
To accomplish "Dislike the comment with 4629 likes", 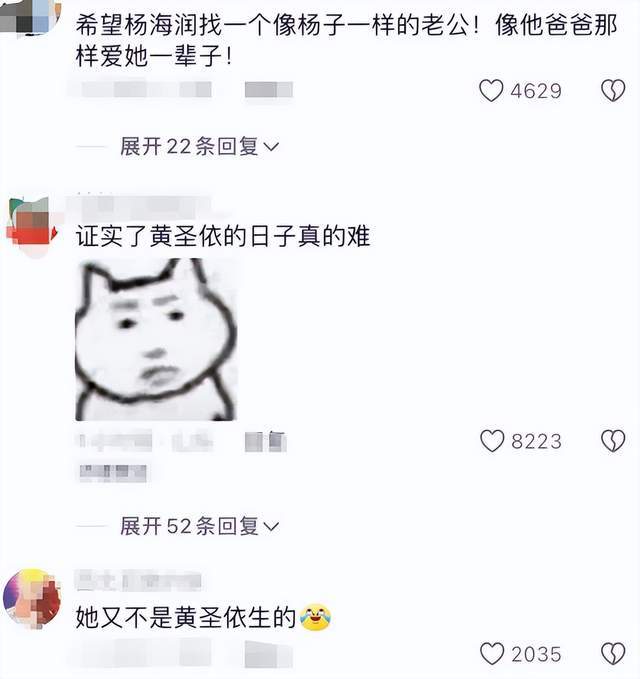I will coord(613,91).
